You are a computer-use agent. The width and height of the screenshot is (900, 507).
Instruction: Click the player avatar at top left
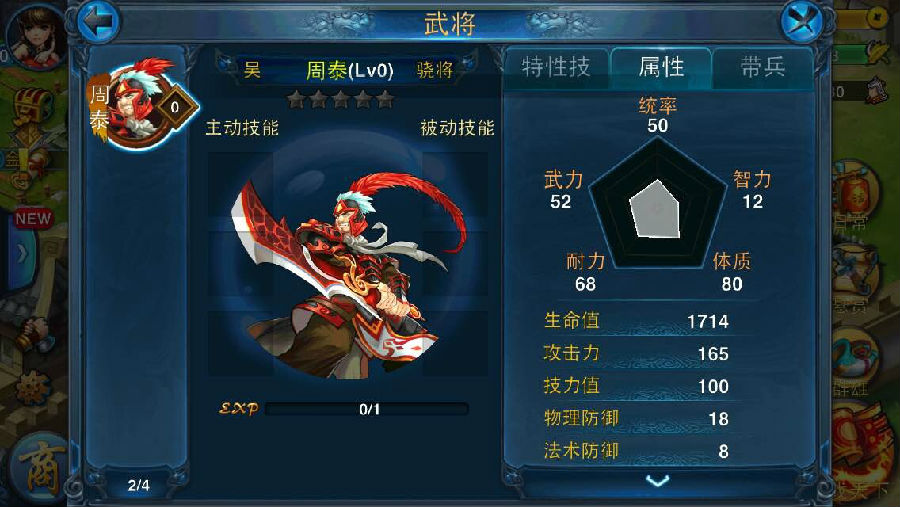coord(36,36)
